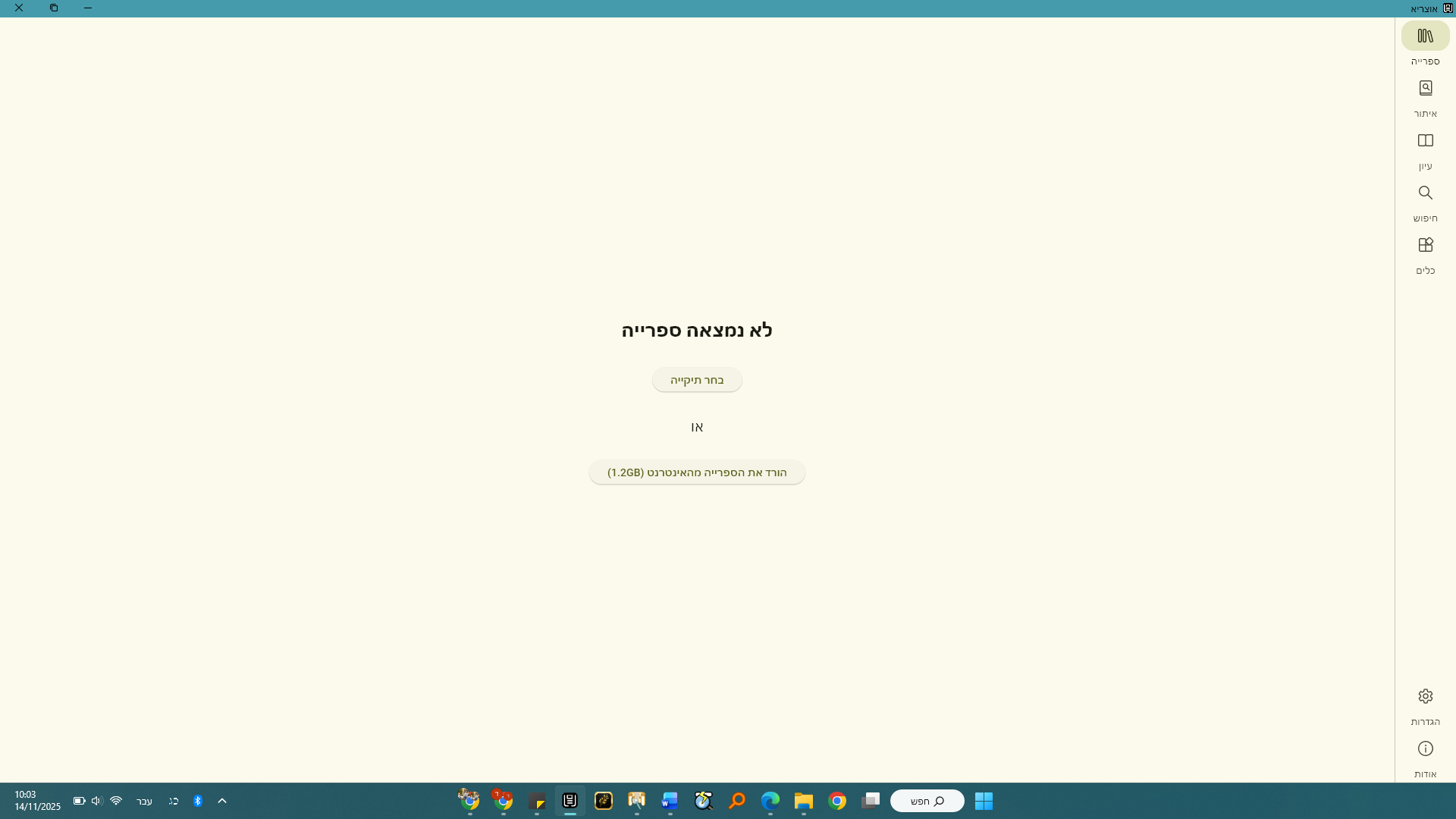Click the 'בחר תיקייה' choose folder button
1456x819 pixels.
point(697,380)
